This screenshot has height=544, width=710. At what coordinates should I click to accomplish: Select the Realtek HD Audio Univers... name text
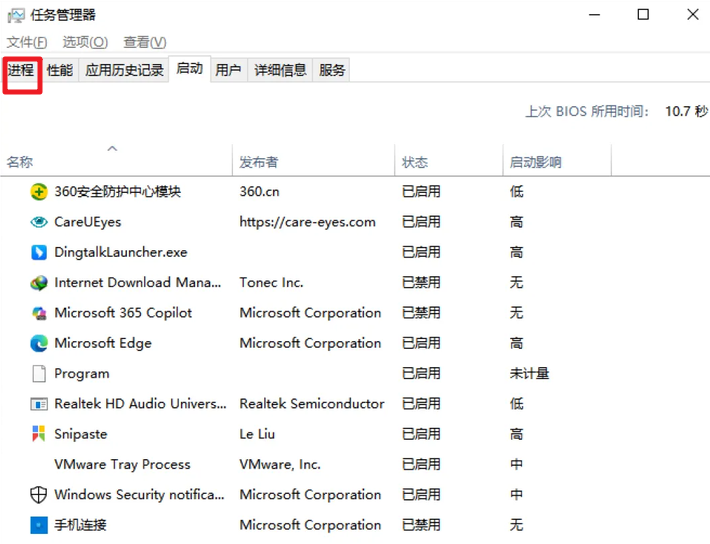(140, 404)
